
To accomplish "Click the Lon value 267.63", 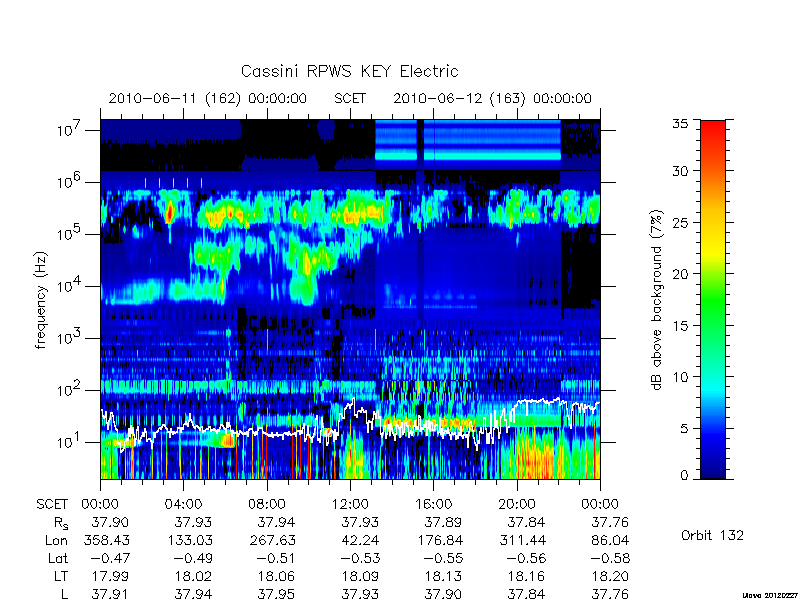I will click(x=272, y=540).
